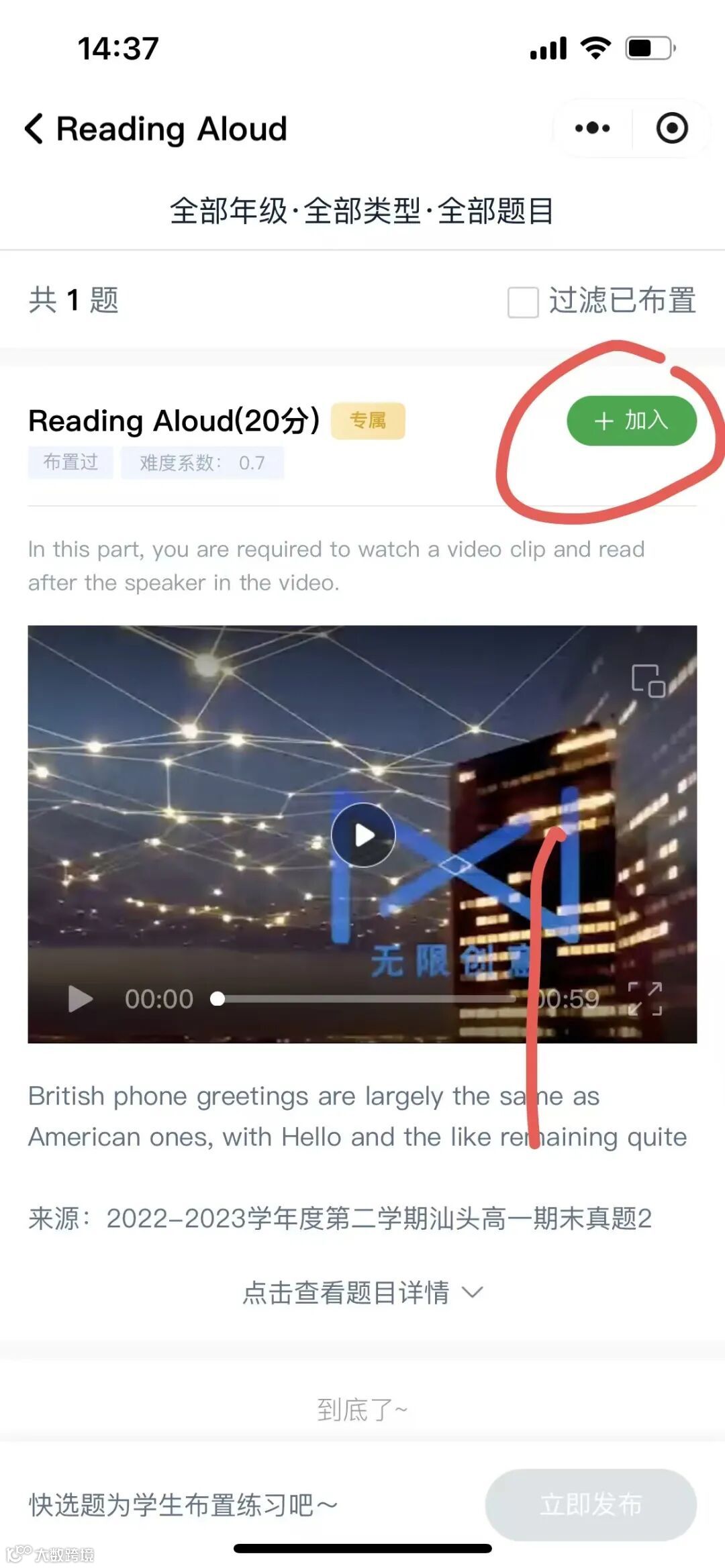Add the question with the green 加入 button
This screenshot has height=1568, width=725.
pyautogui.click(x=632, y=421)
